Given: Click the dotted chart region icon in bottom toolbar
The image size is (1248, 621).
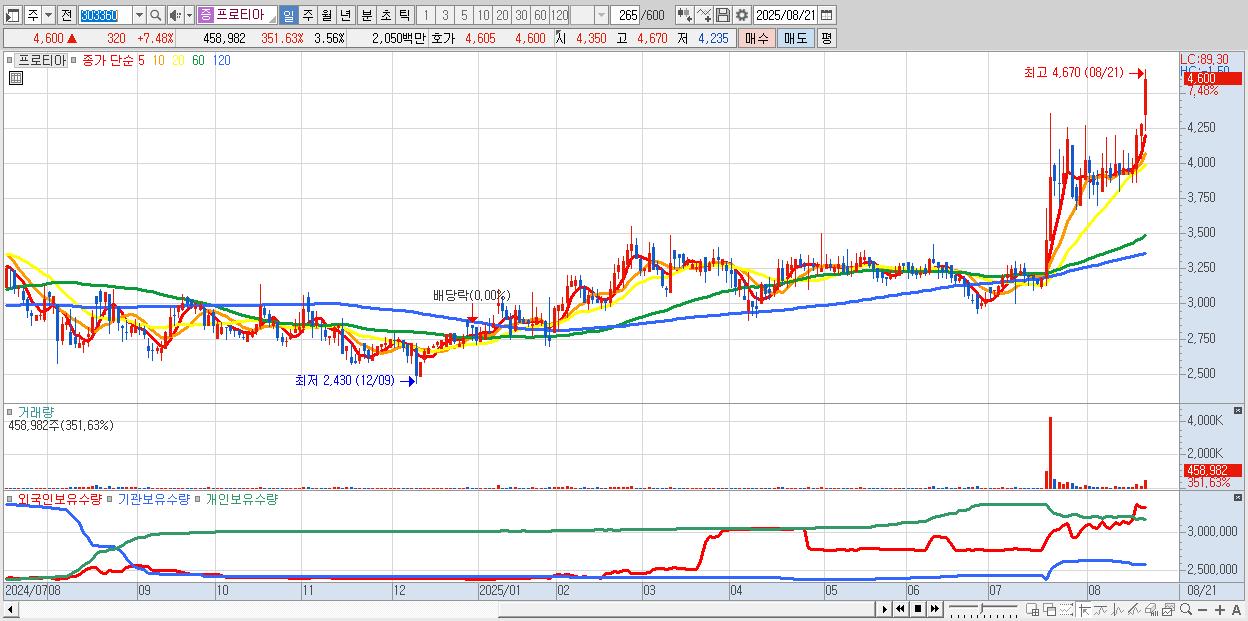Looking at the screenshot, I should [x=1066, y=609].
